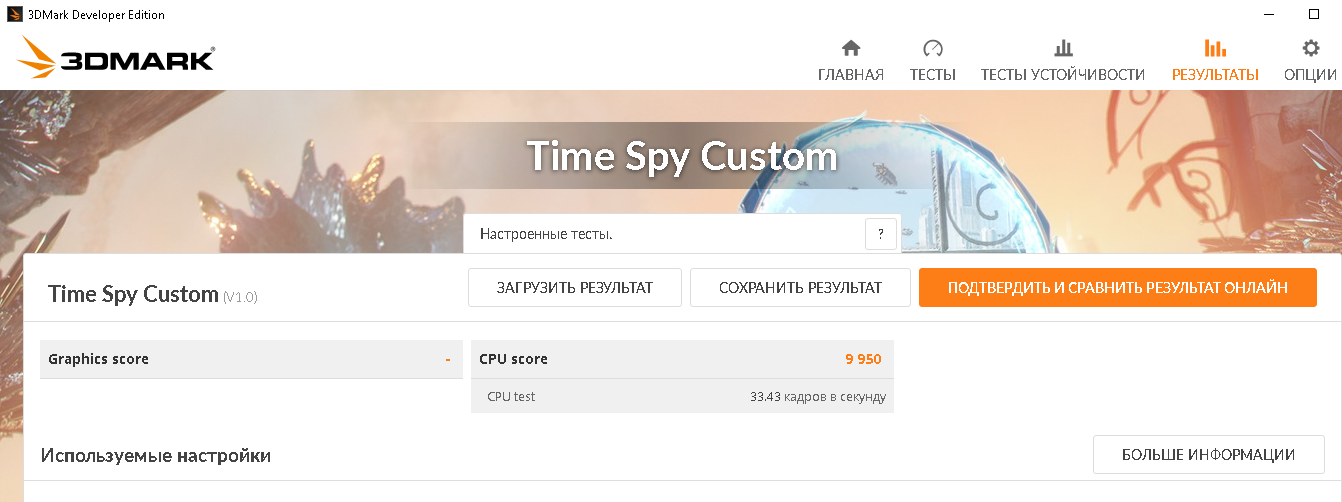Screen dimensions: 1342x502
Task: Click the БОЛЬШЕ ИНФОРМАЦИИ button
Action: [x=1208, y=455]
